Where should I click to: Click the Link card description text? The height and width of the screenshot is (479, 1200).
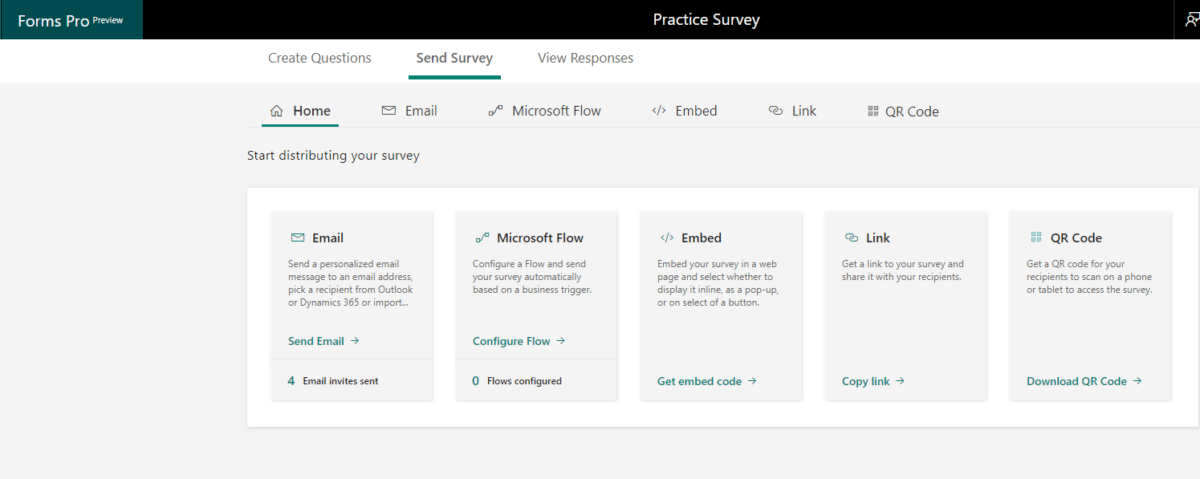coord(903,271)
